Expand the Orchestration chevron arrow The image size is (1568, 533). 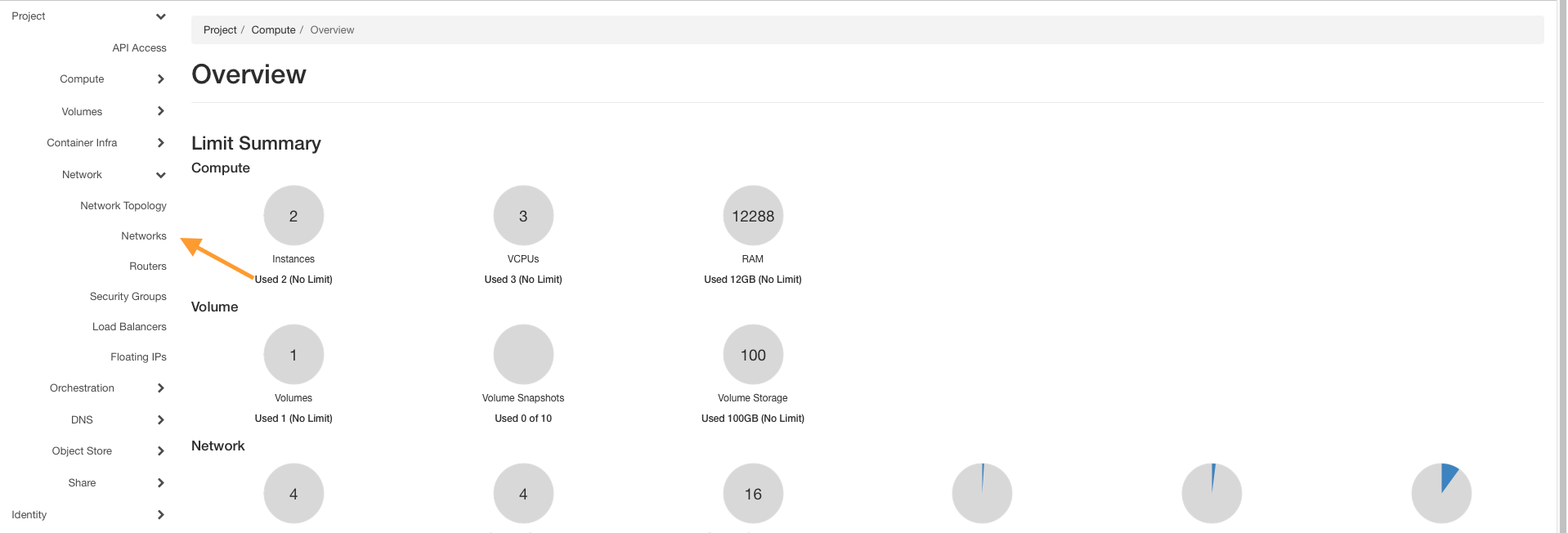(160, 388)
